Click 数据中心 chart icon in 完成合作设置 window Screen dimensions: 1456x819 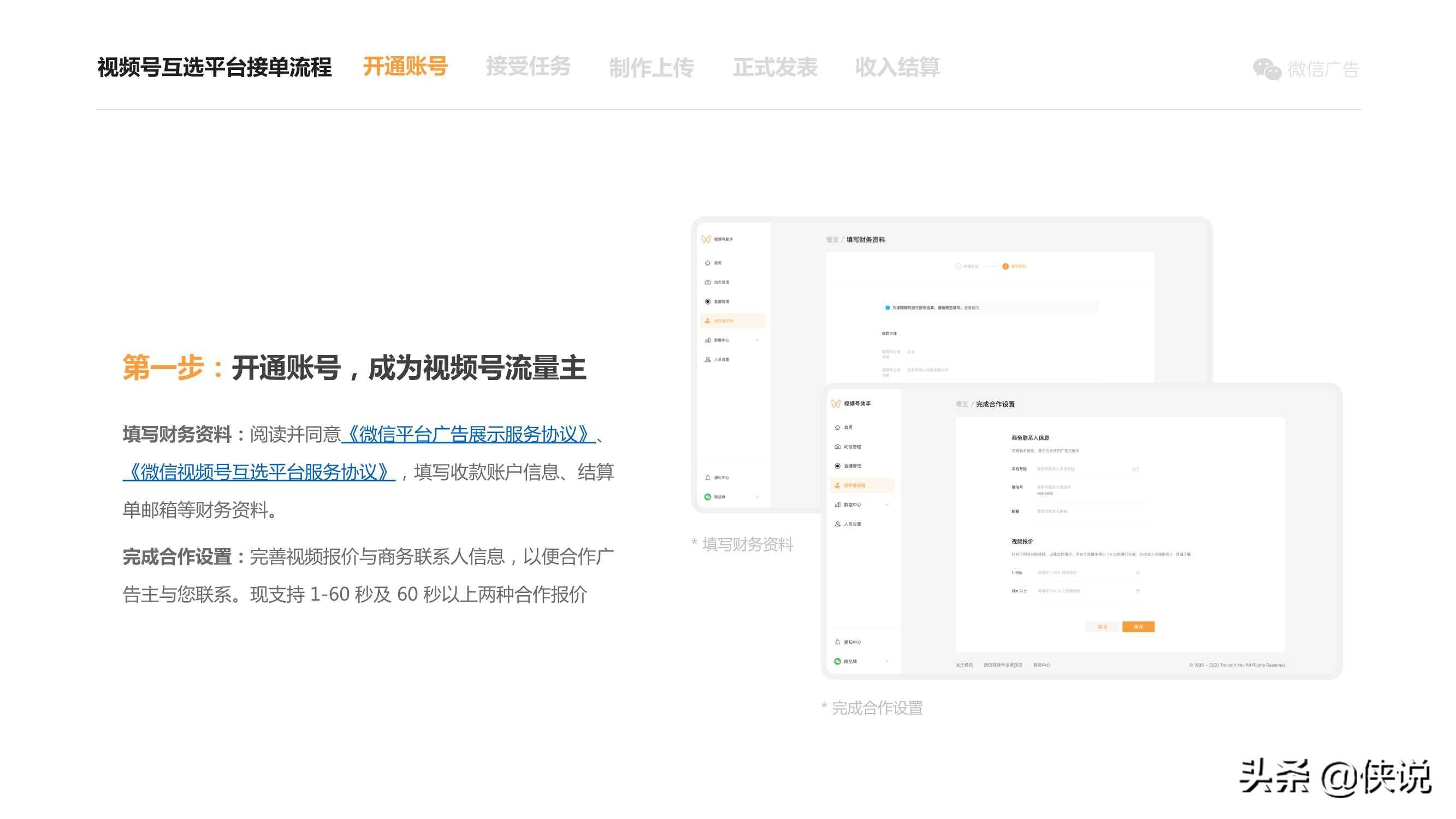838,505
